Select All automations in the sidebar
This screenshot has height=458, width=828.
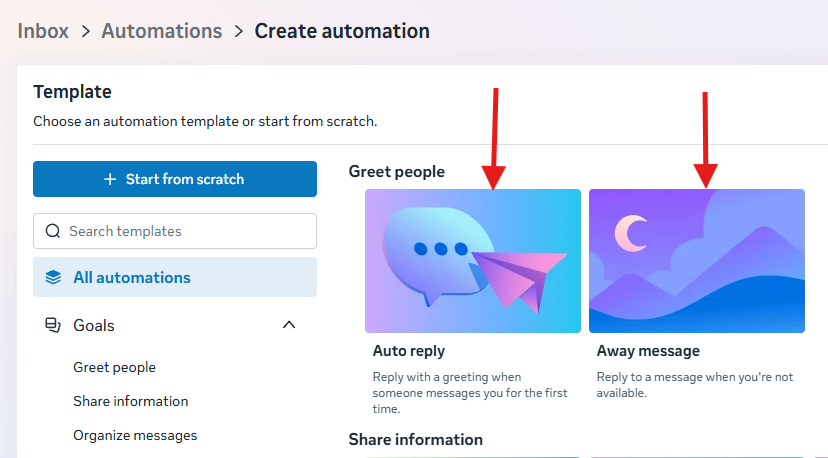(175, 277)
